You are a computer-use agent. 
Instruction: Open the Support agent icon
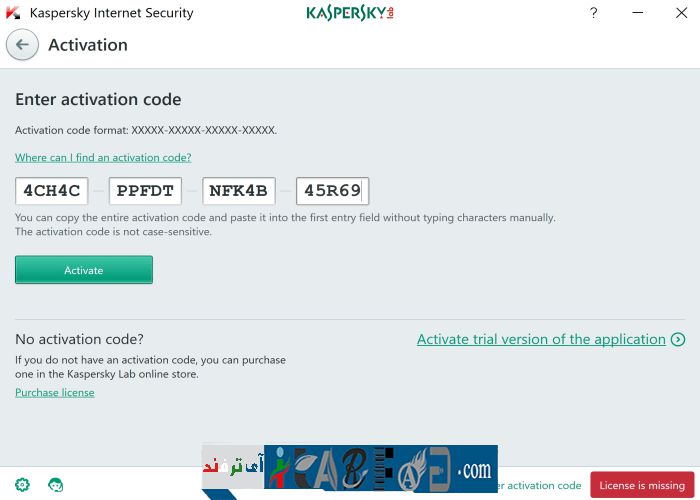point(57,485)
